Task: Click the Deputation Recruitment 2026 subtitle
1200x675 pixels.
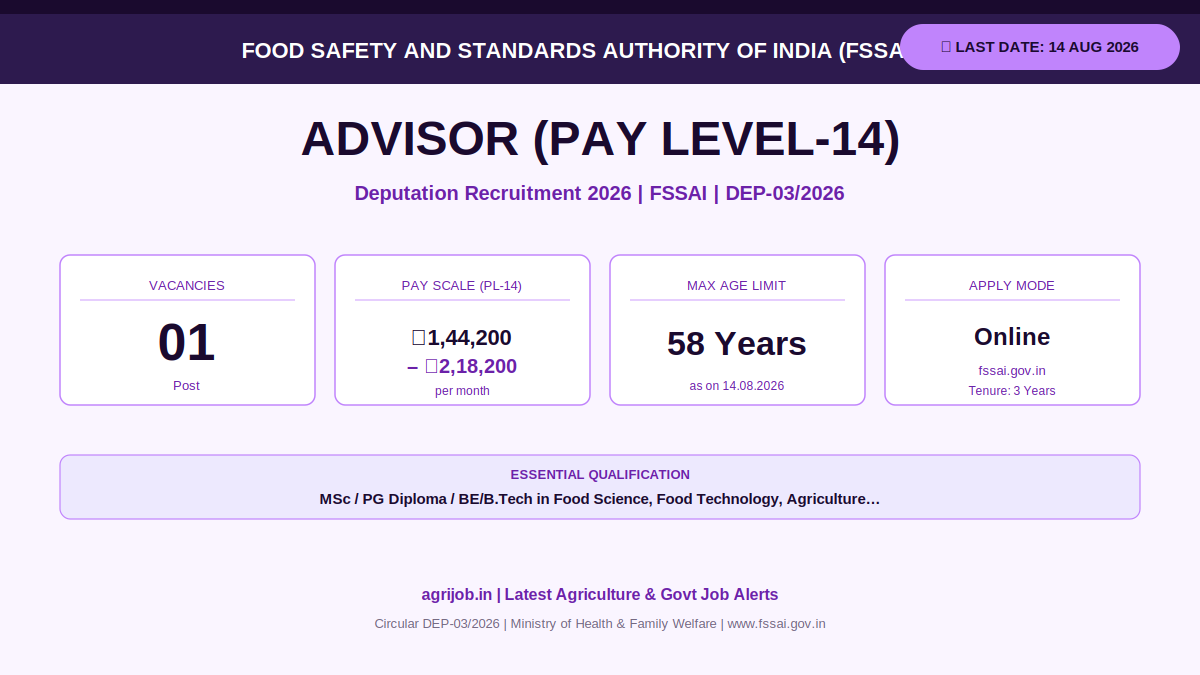Action: (x=600, y=193)
